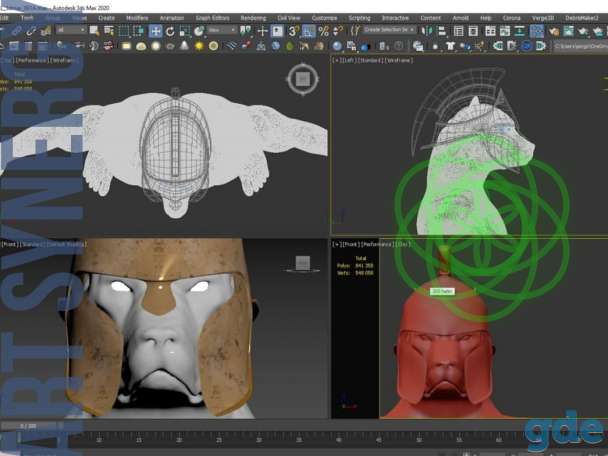This screenshot has height=456, width=608.
Task: Open the Select by Name dialog
Action: point(109,31)
